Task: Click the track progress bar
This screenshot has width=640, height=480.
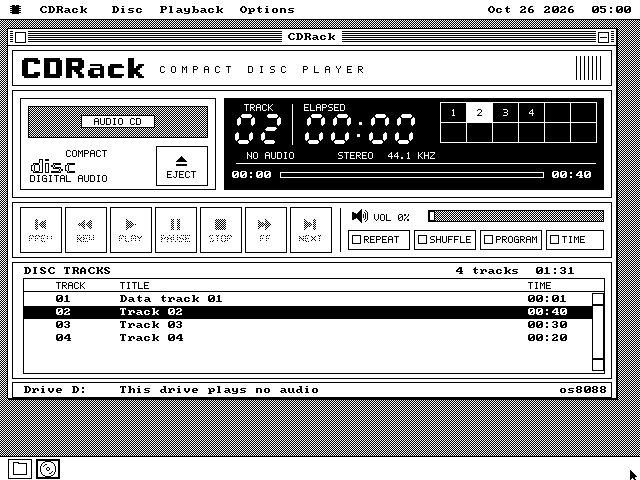Action: click(411, 175)
